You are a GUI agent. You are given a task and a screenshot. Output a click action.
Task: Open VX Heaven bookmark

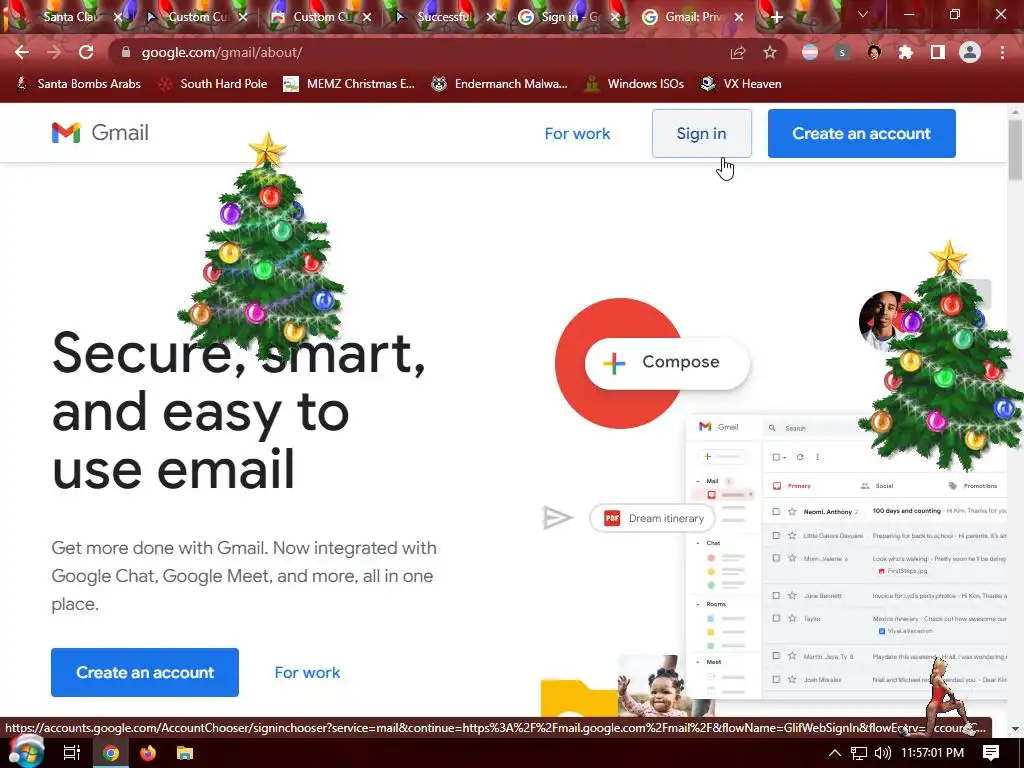click(741, 84)
